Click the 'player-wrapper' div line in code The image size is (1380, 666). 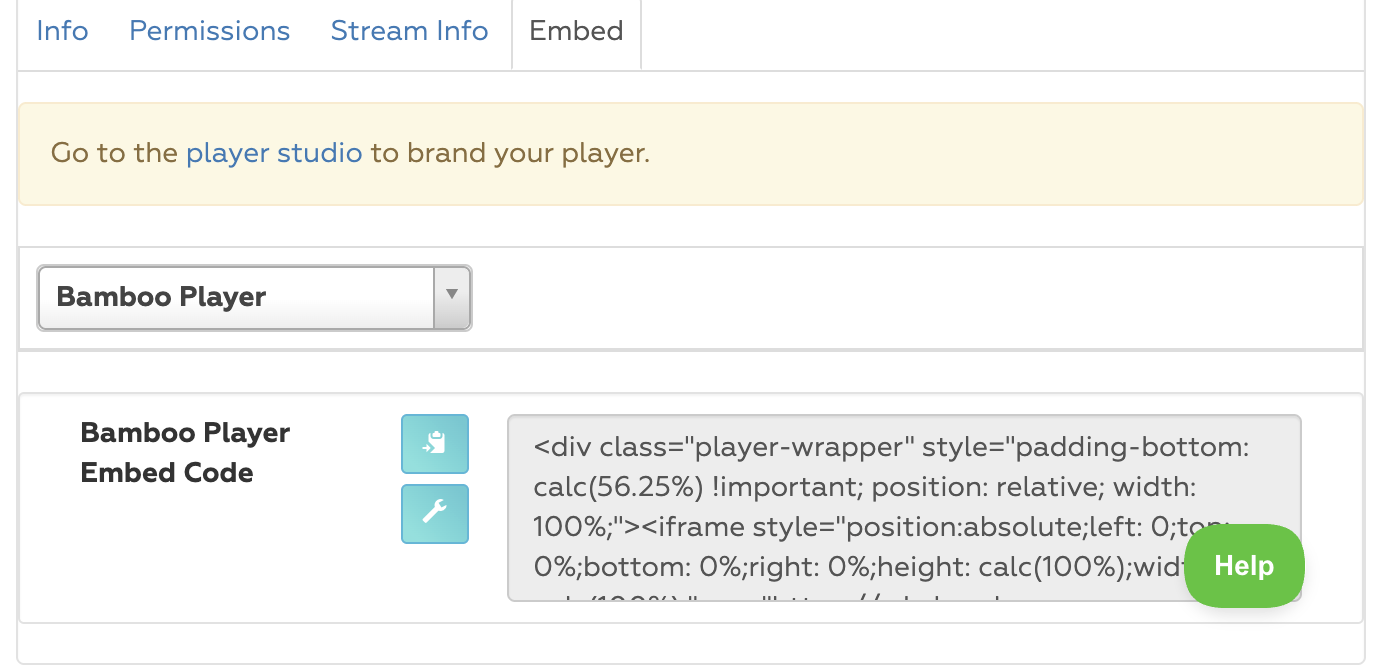pos(891,446)
